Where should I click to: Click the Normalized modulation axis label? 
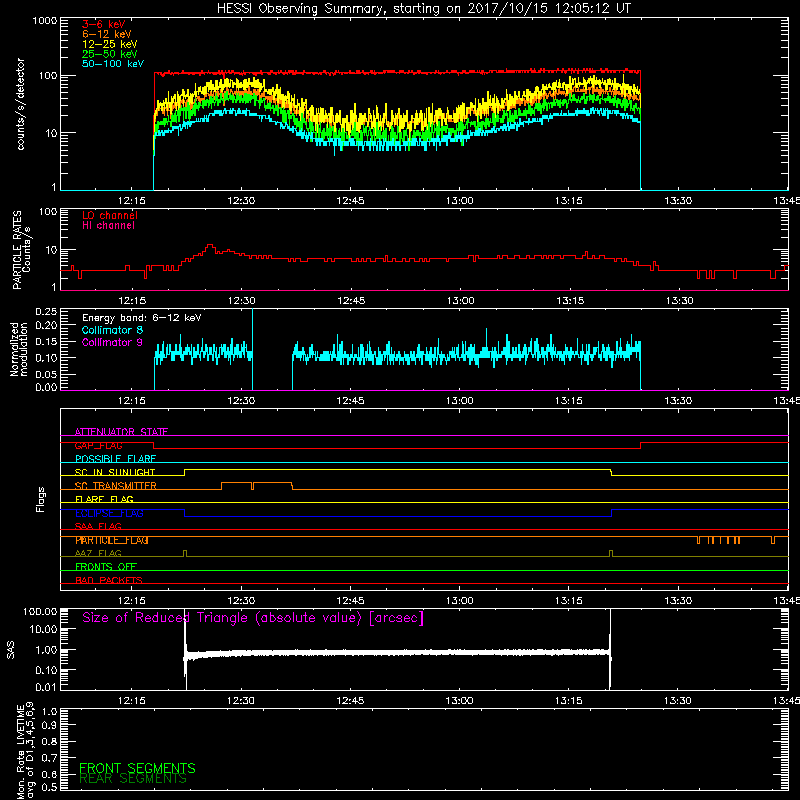click(x=18, y=349)
